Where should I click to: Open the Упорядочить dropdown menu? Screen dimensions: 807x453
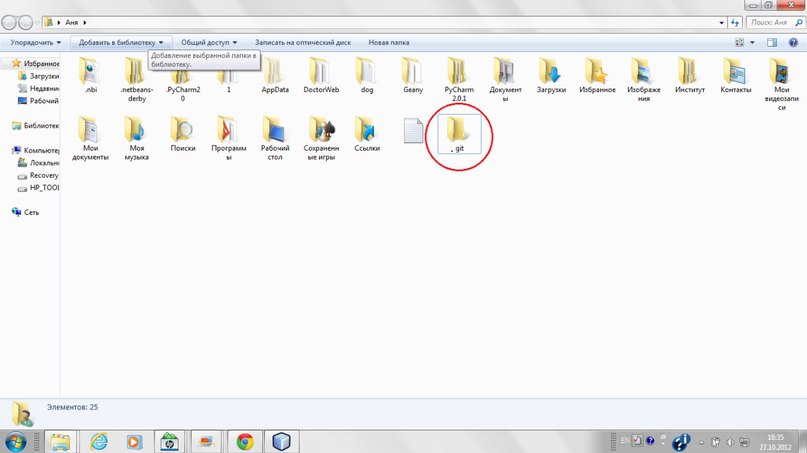pyautogui.click(x=36, y=42)
